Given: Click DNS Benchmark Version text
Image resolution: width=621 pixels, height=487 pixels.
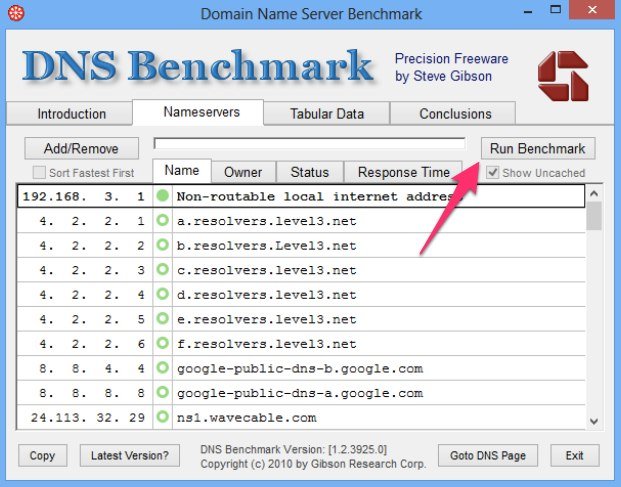Looking at the screenshot, I should pos(293,449).
